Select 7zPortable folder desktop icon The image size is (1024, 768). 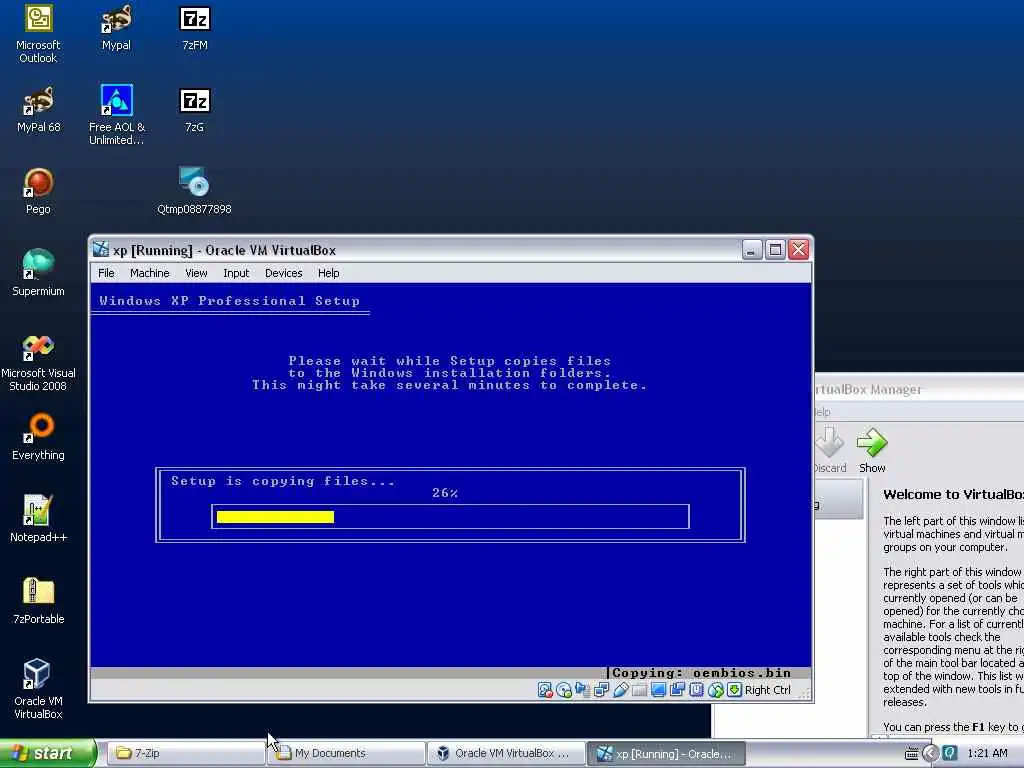(38, 601)
